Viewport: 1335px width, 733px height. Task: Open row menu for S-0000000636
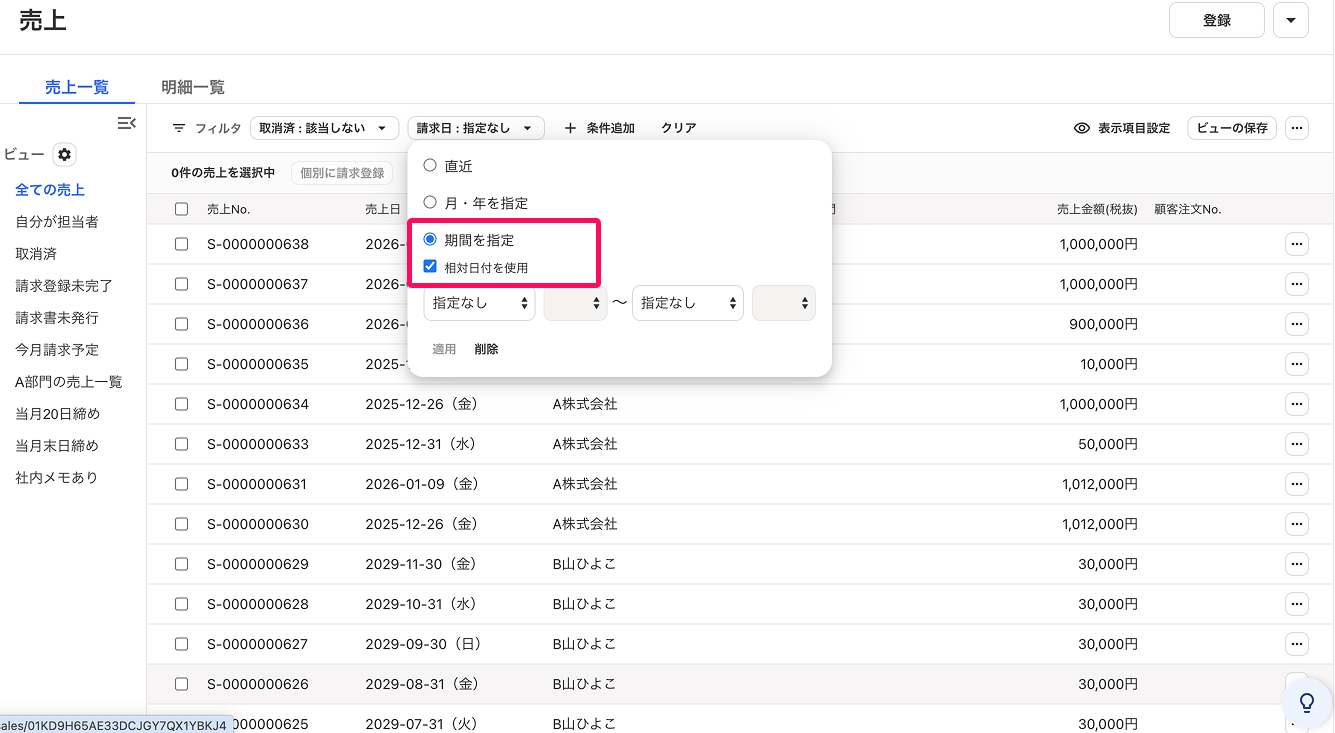click(x=1297, y=324)
